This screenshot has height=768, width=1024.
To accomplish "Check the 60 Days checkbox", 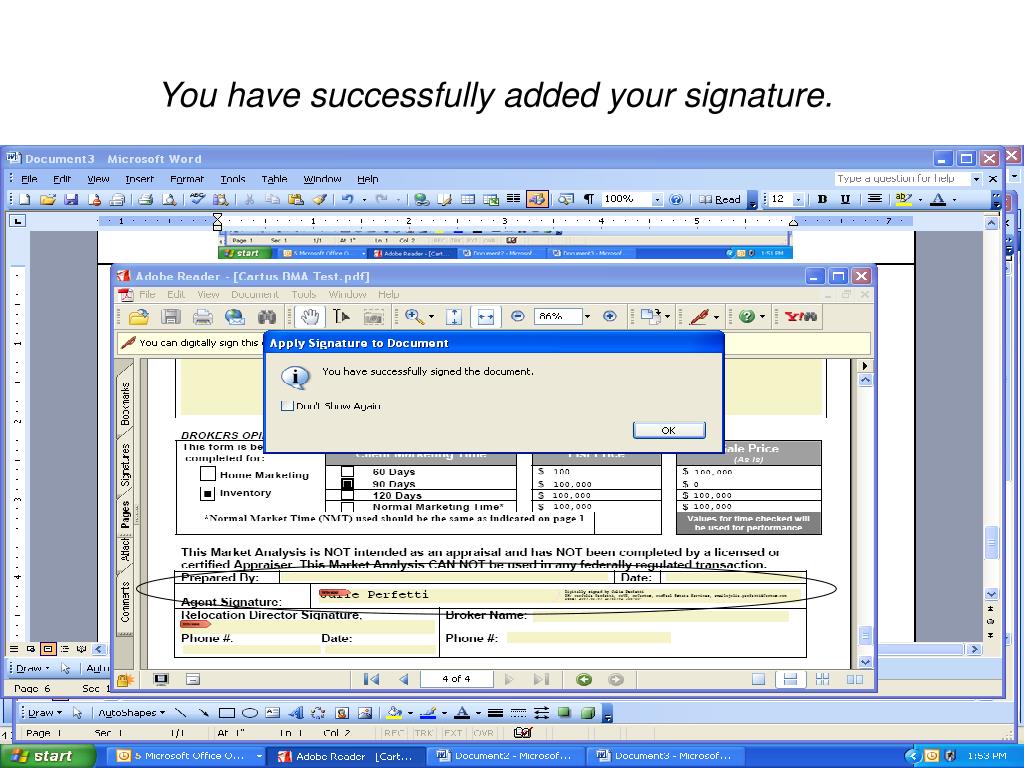I will pyautogui.click(x=347, y=471).
